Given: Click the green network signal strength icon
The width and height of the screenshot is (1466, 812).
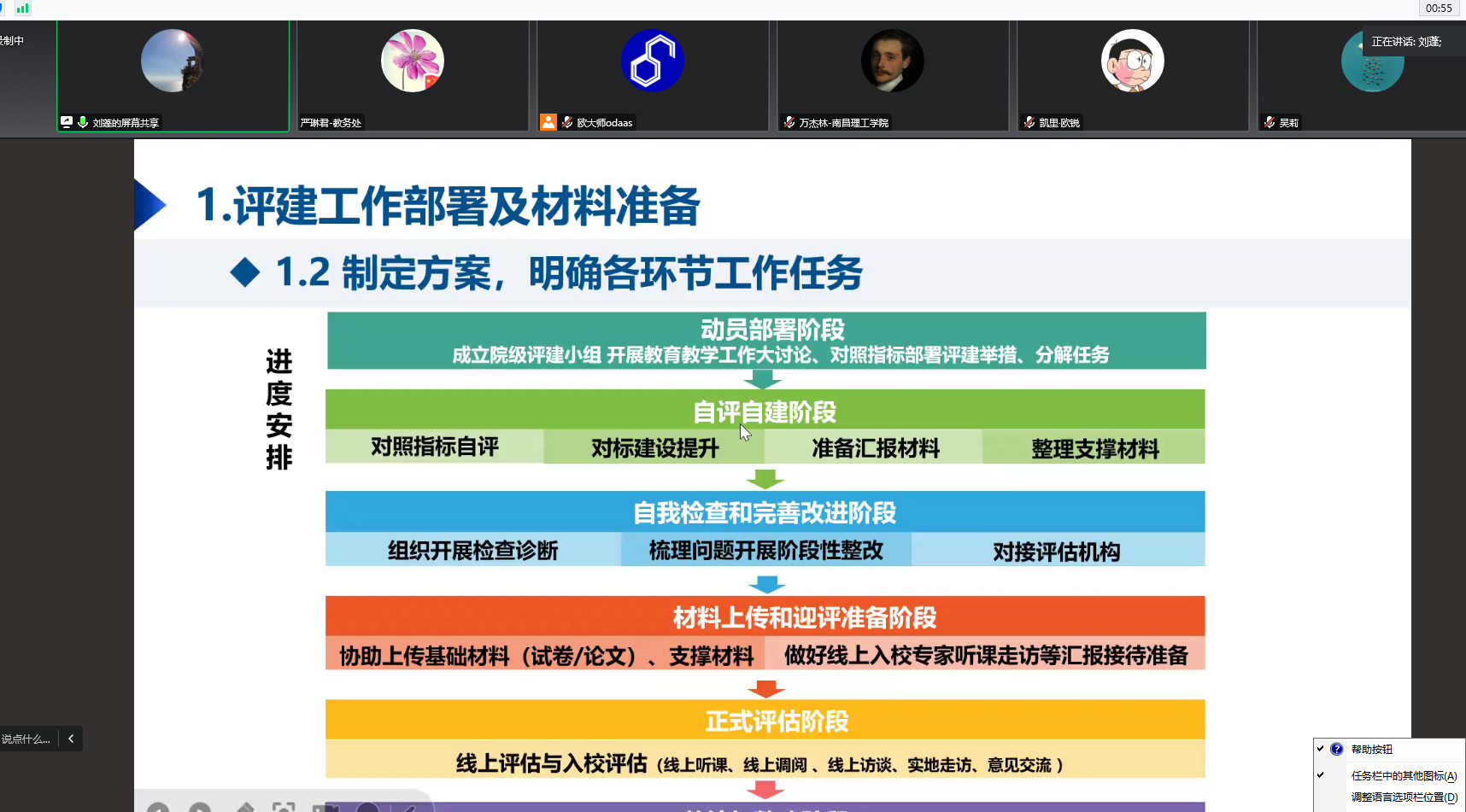Looking at the screenshot, I should [22, 9].
